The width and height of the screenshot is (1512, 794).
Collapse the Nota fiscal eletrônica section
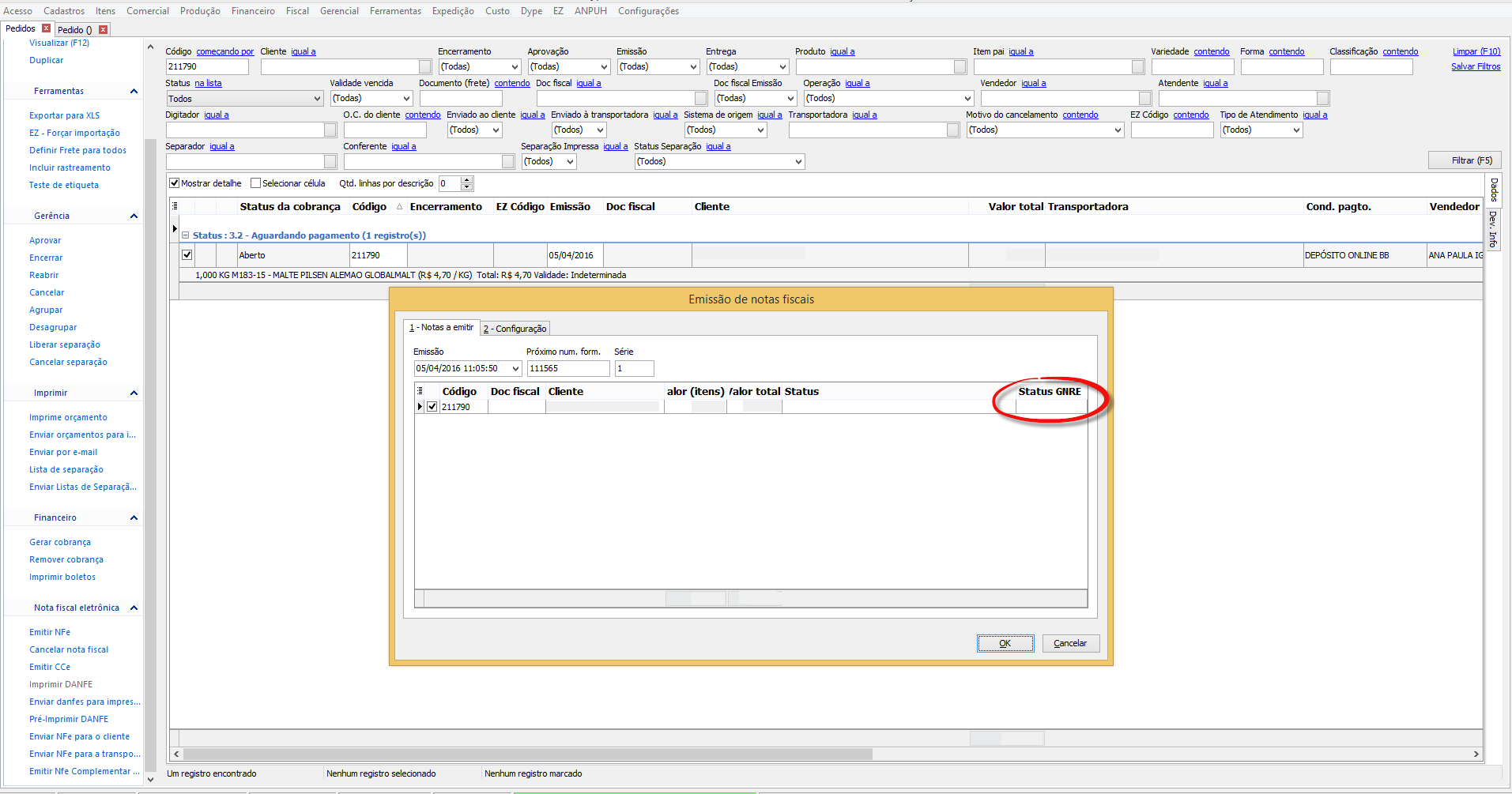tap(134, 608)
